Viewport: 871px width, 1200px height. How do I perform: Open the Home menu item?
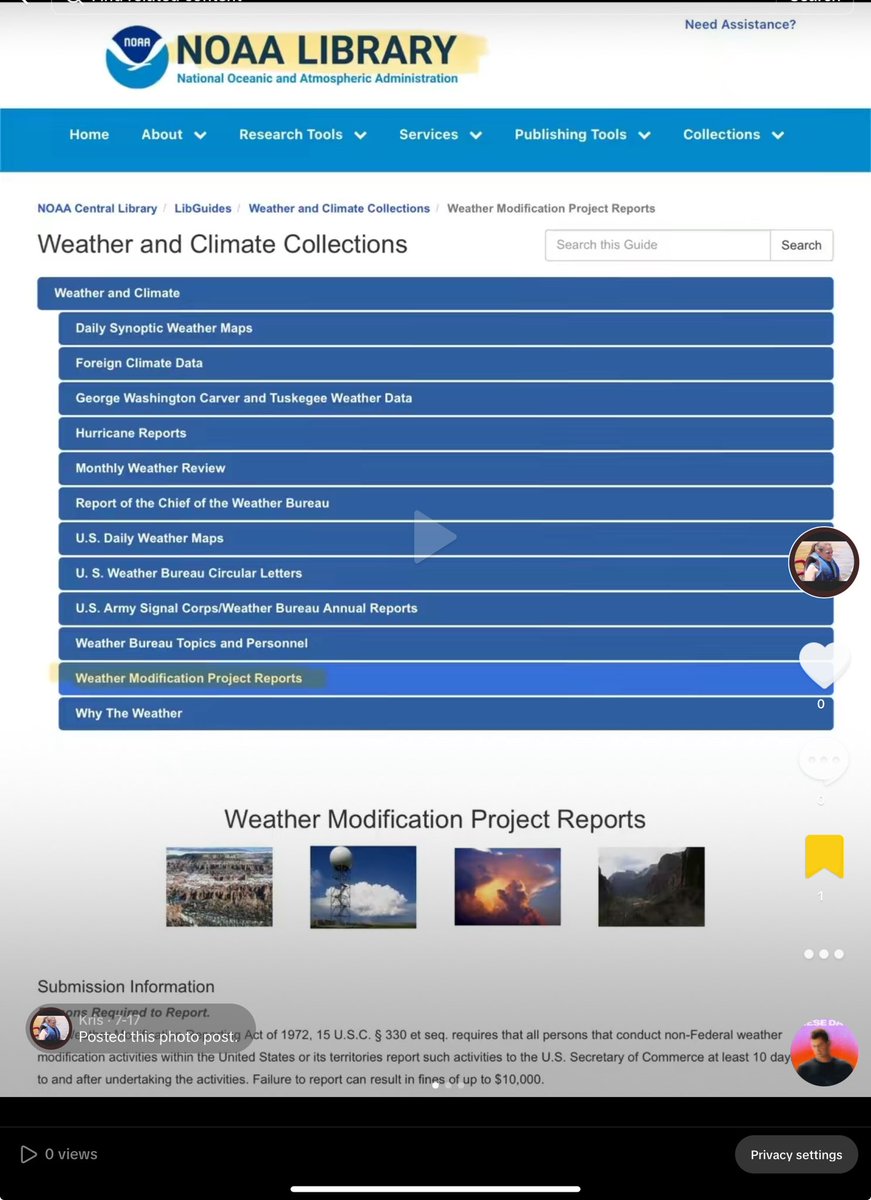click(x=89, y=135)
